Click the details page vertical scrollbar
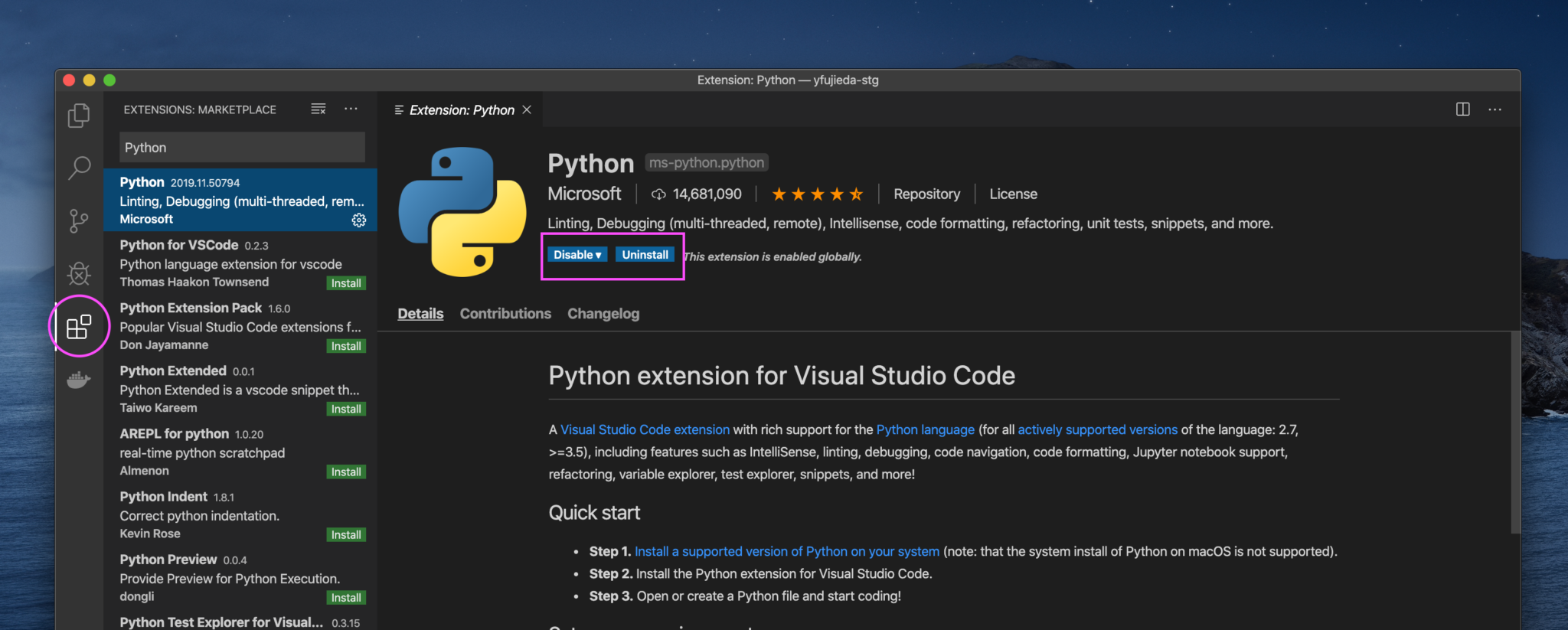 pyautogui.click(x=1515, y=433)
